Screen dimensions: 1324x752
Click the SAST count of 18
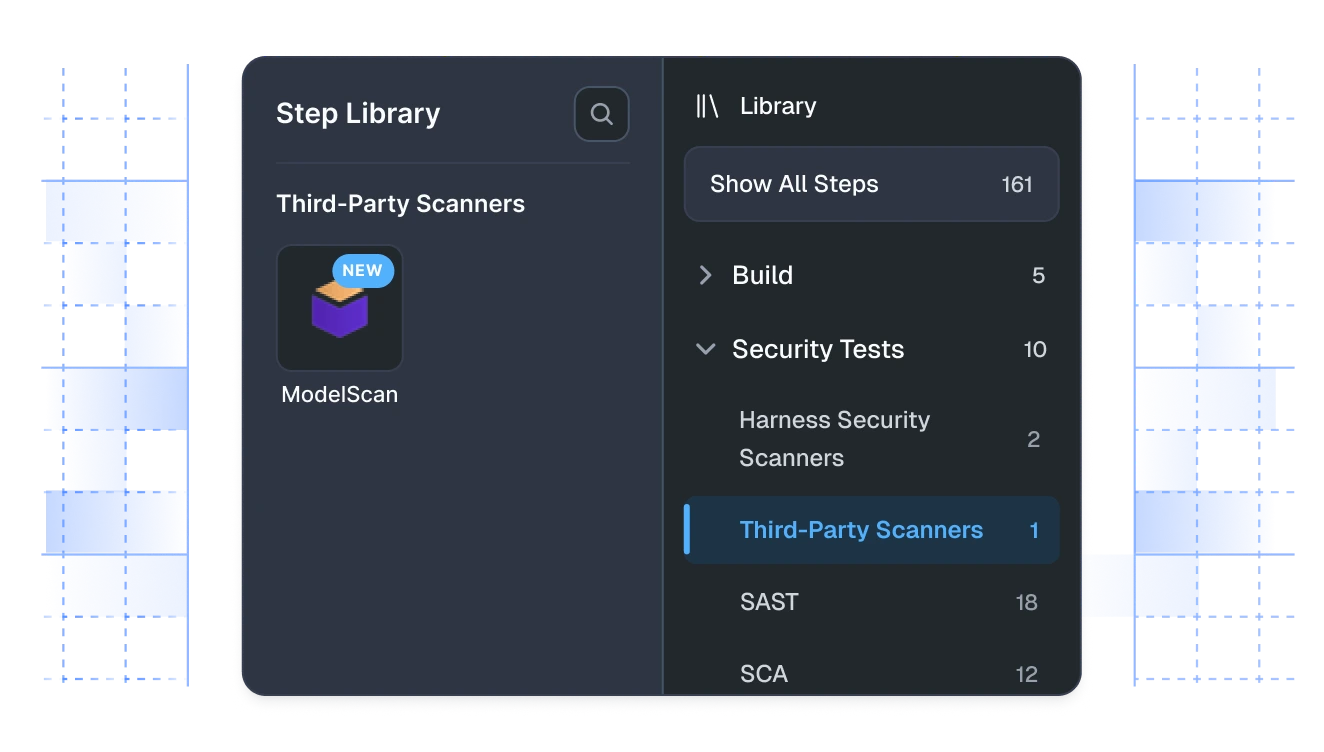[x=1026, y=602]
